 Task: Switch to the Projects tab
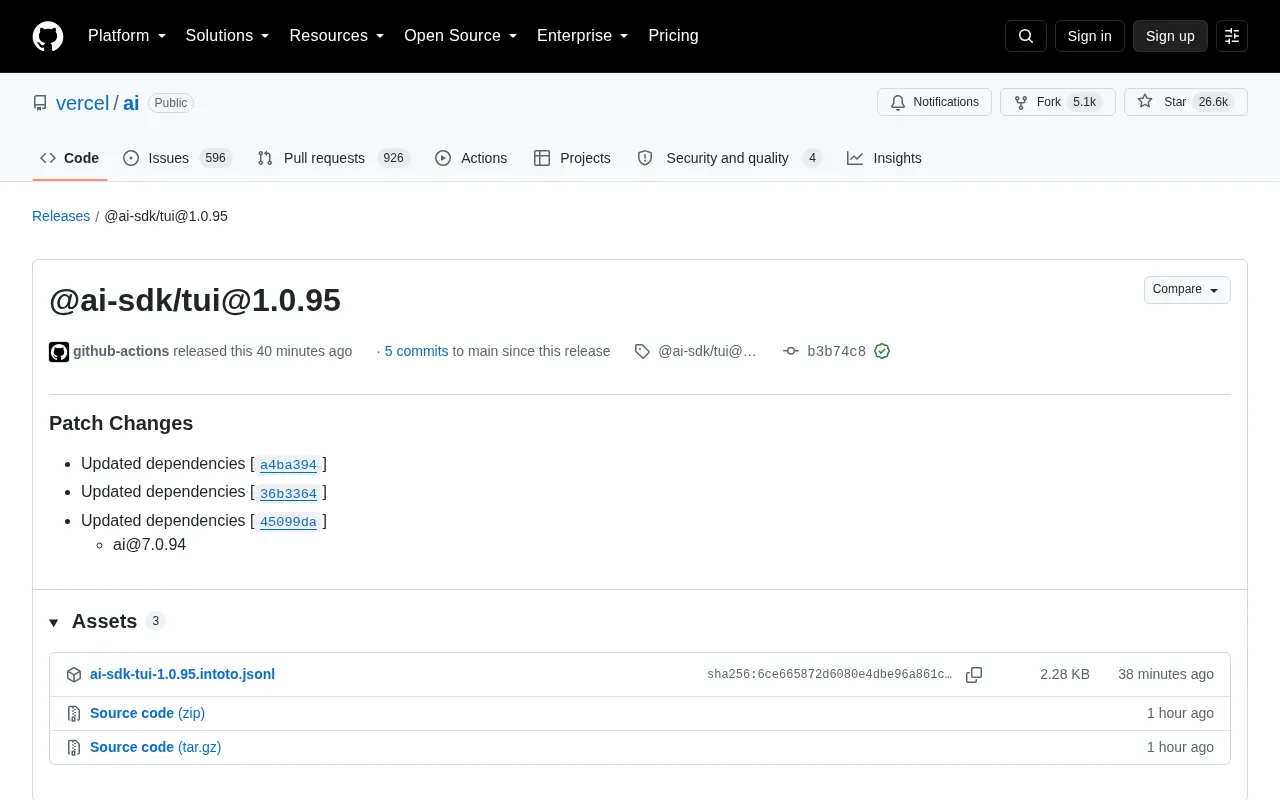(572, 158)
